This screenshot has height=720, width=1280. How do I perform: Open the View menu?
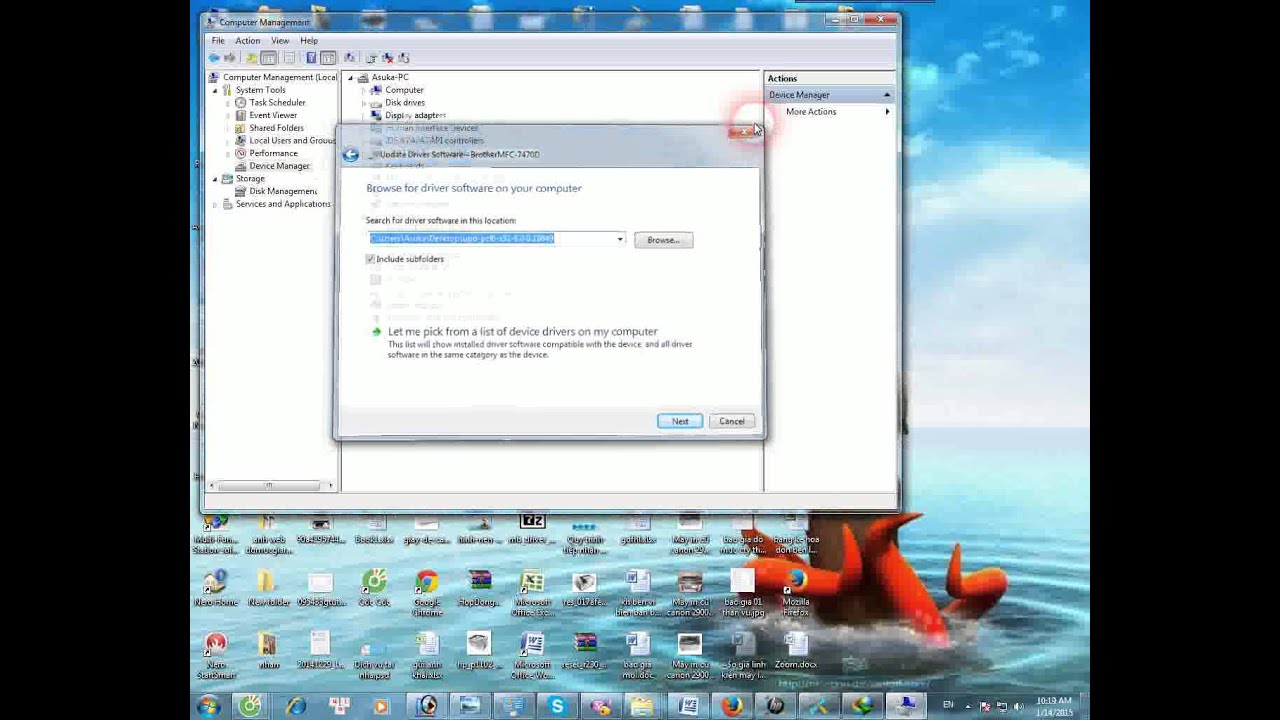(x=280, y=41)
